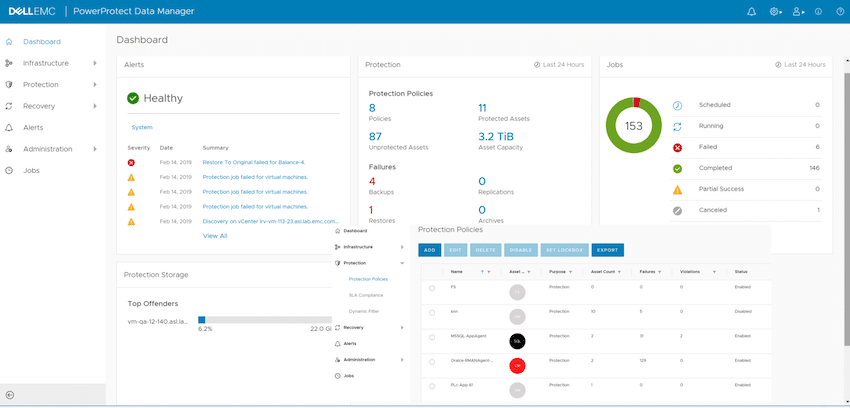The image size is (850, 408).
Task: Go to Alerts in the main sidebar
Action: pos(33,127)
